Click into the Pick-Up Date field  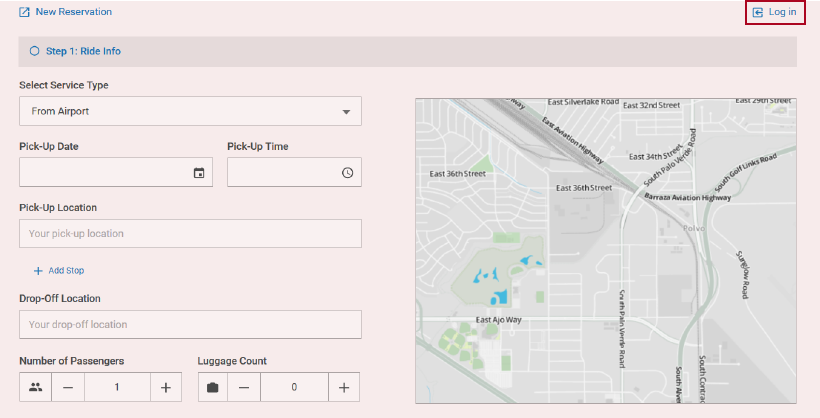(116, 172)
